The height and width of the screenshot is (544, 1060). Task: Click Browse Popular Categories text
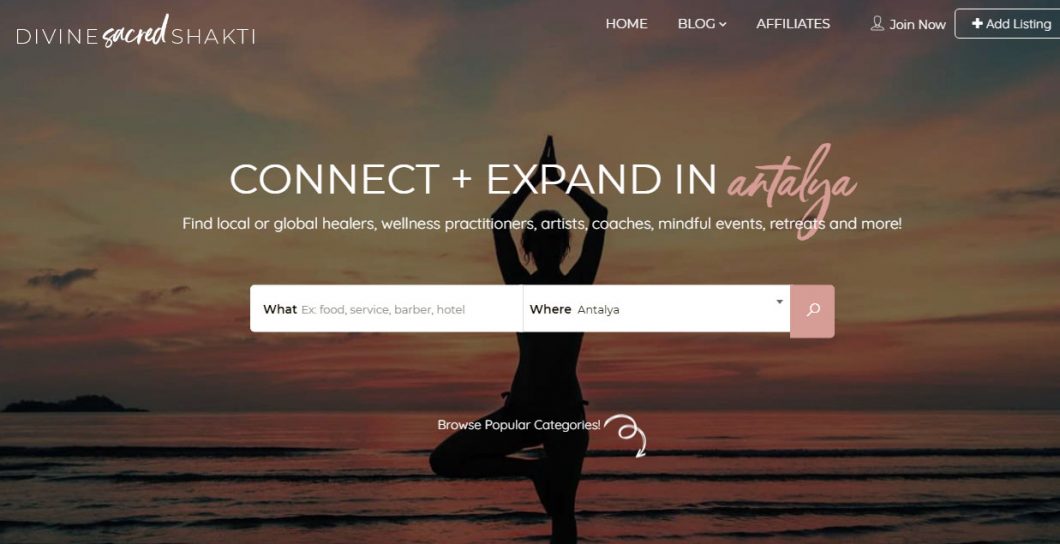tap(519, 425)
